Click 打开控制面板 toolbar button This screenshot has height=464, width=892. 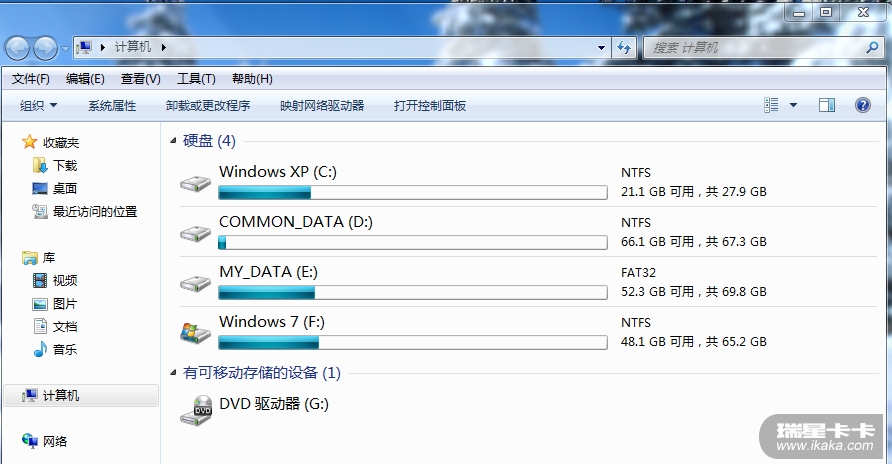click(430, 105)
